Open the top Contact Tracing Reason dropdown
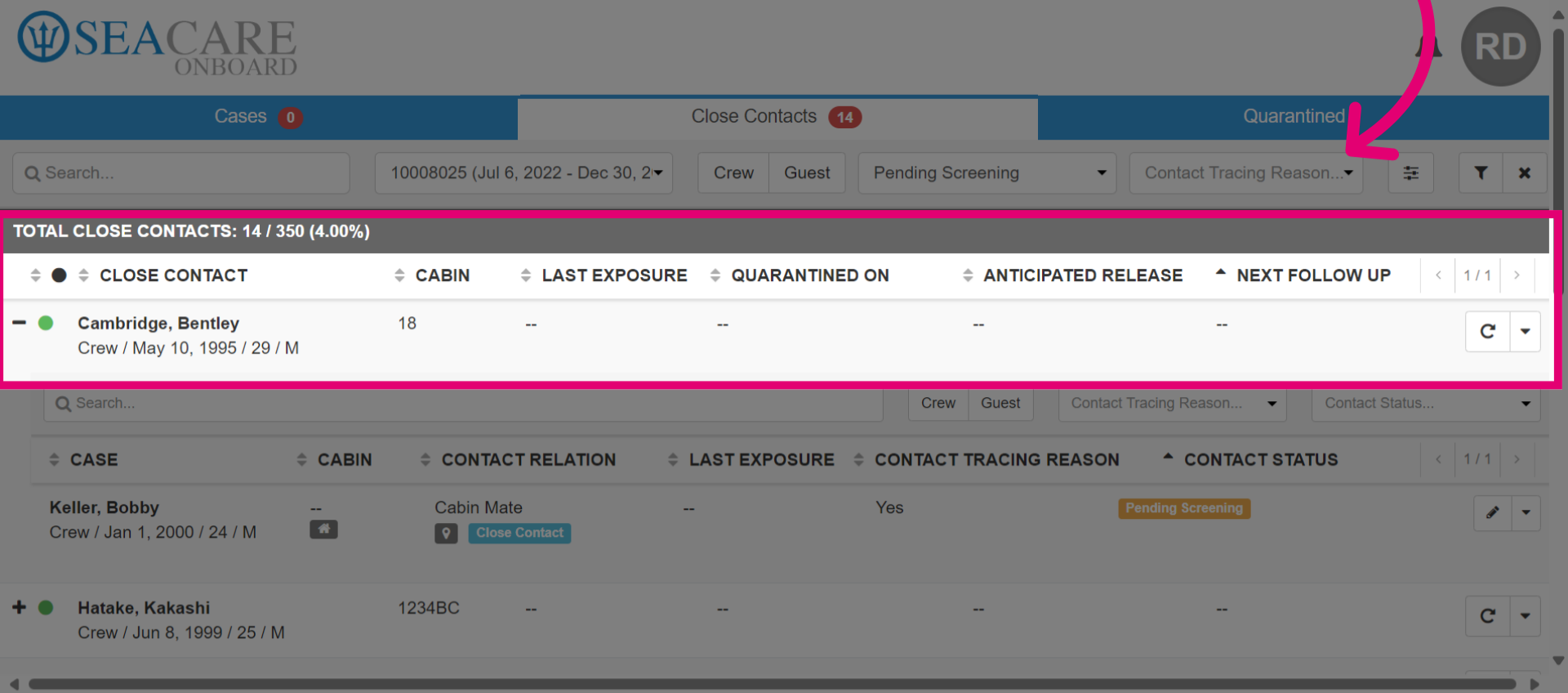Viewport: 1568px width, 693px height. click(x=1246, y=173)
